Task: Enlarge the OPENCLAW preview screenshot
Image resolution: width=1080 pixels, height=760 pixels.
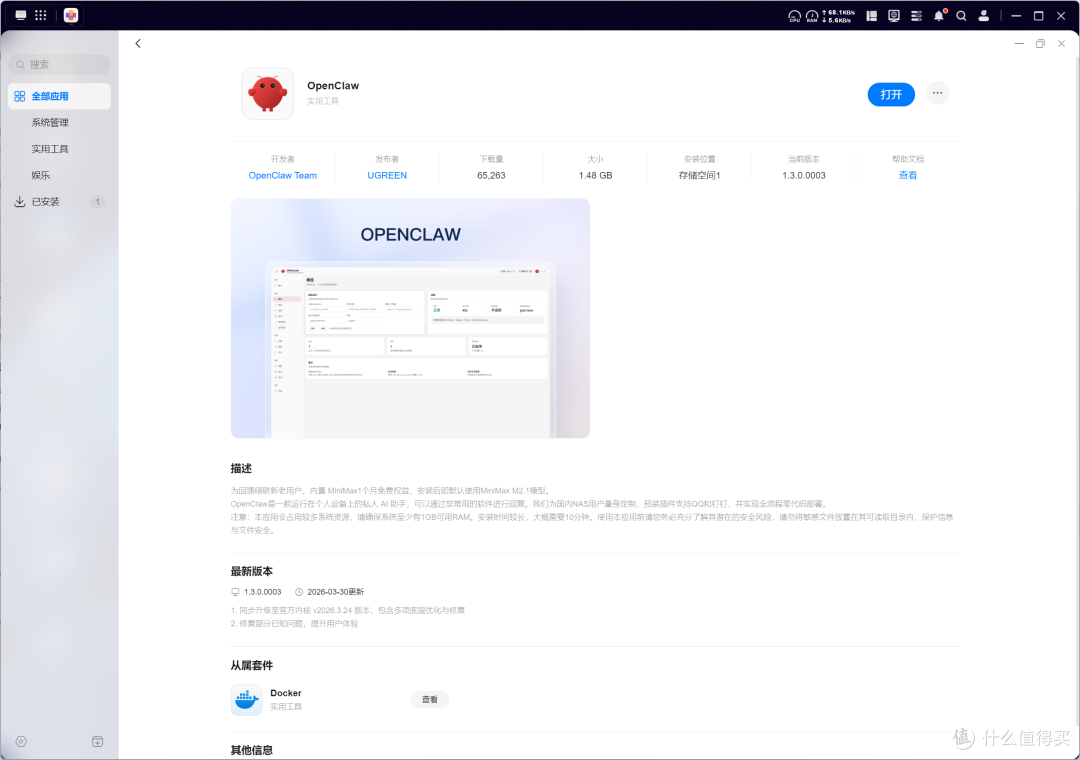Action: point(411,318)
